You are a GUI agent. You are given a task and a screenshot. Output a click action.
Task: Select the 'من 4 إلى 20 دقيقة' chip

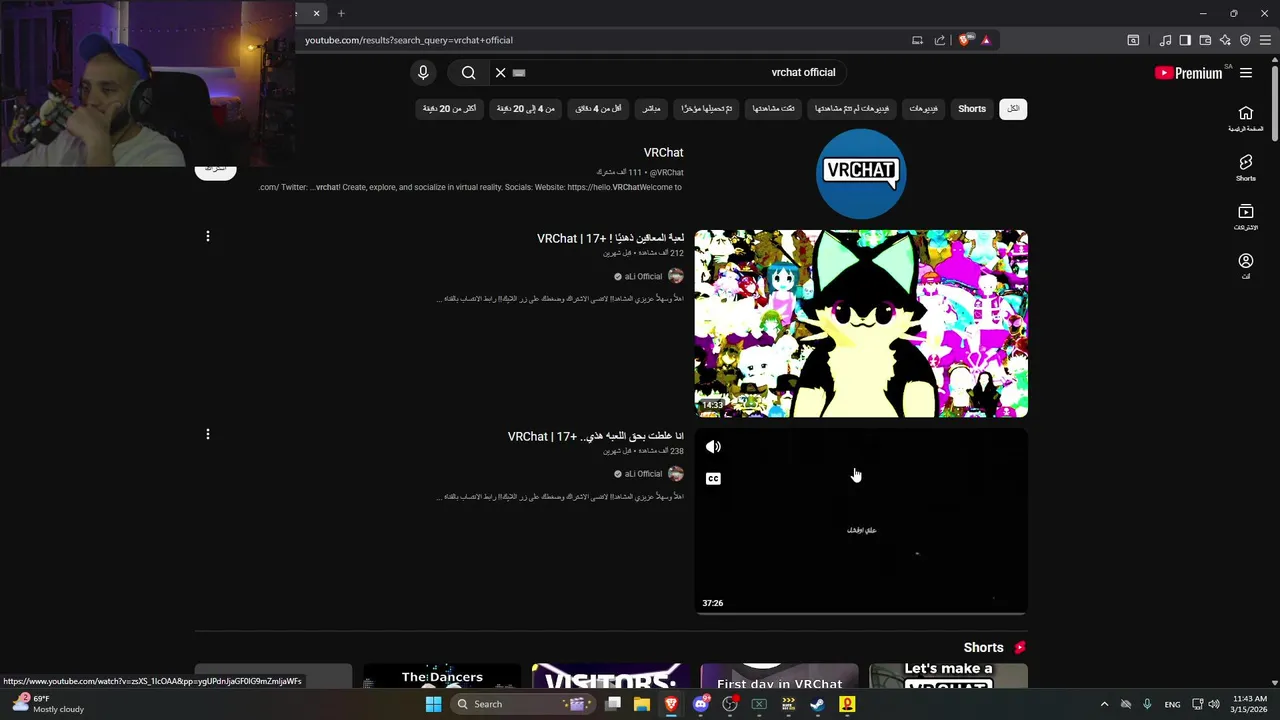526,109
